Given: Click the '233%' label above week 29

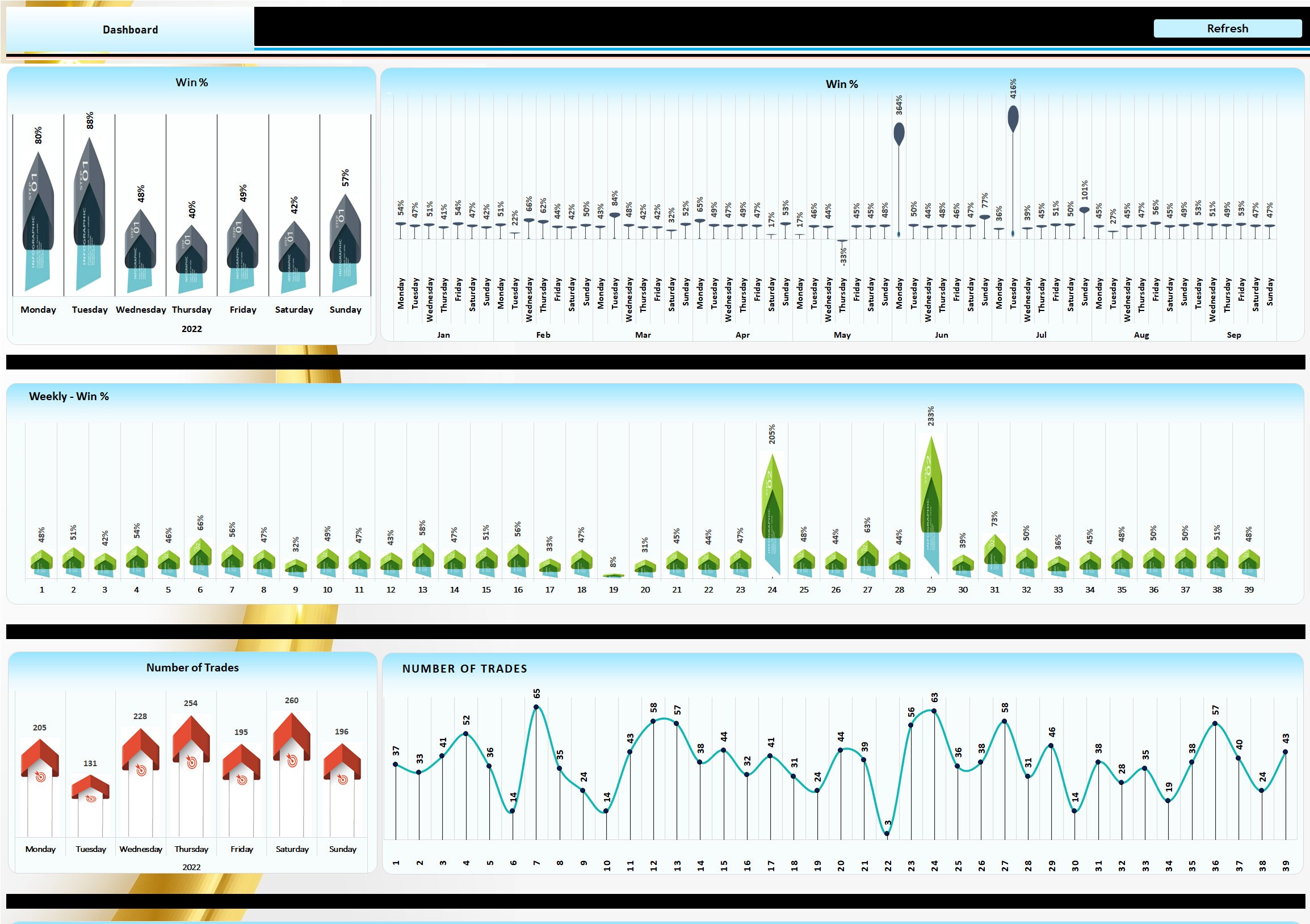Looking at the screenshot, I should pyautogui.click(x=931, y=416).
